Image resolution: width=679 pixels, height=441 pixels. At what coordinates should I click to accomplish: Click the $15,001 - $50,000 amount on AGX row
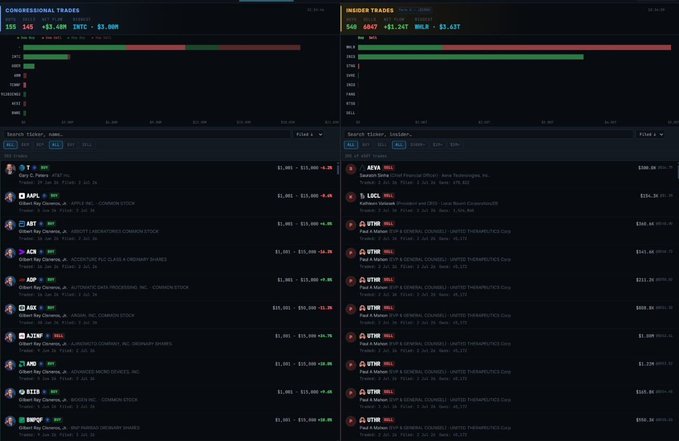pos(294,308)
